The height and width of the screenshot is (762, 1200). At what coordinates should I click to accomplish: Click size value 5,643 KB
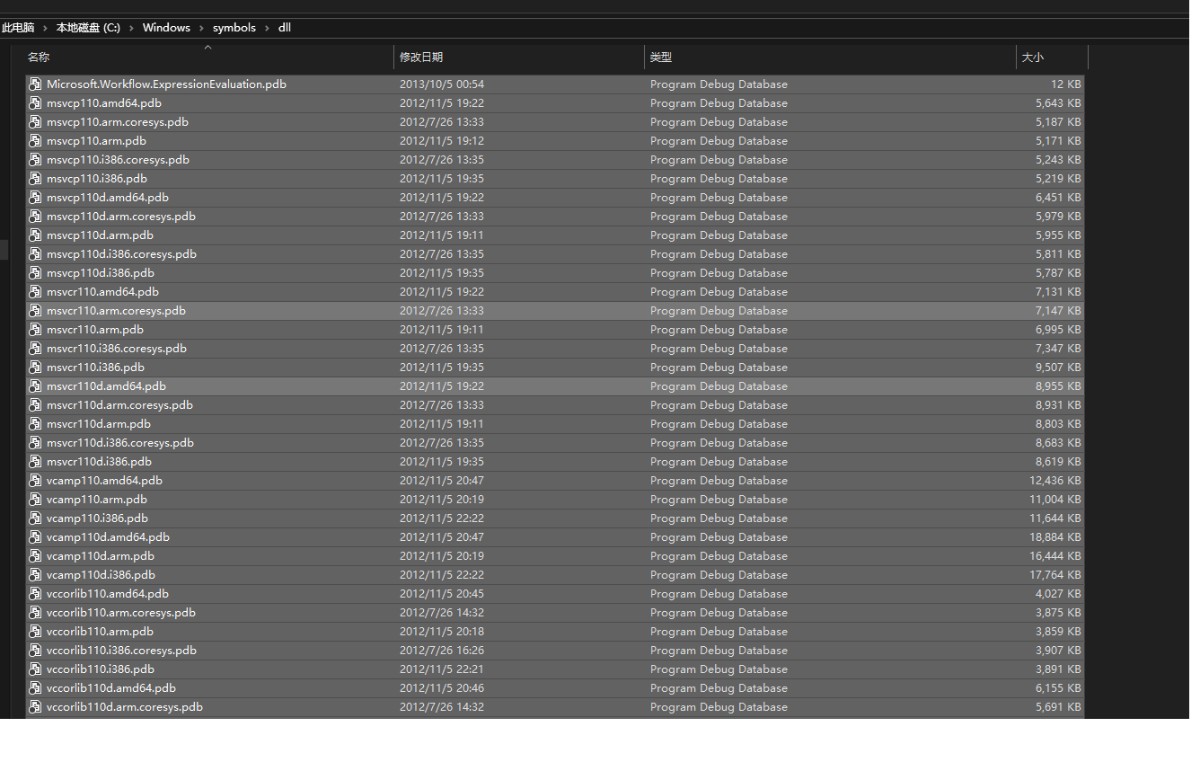point(1058,104)
